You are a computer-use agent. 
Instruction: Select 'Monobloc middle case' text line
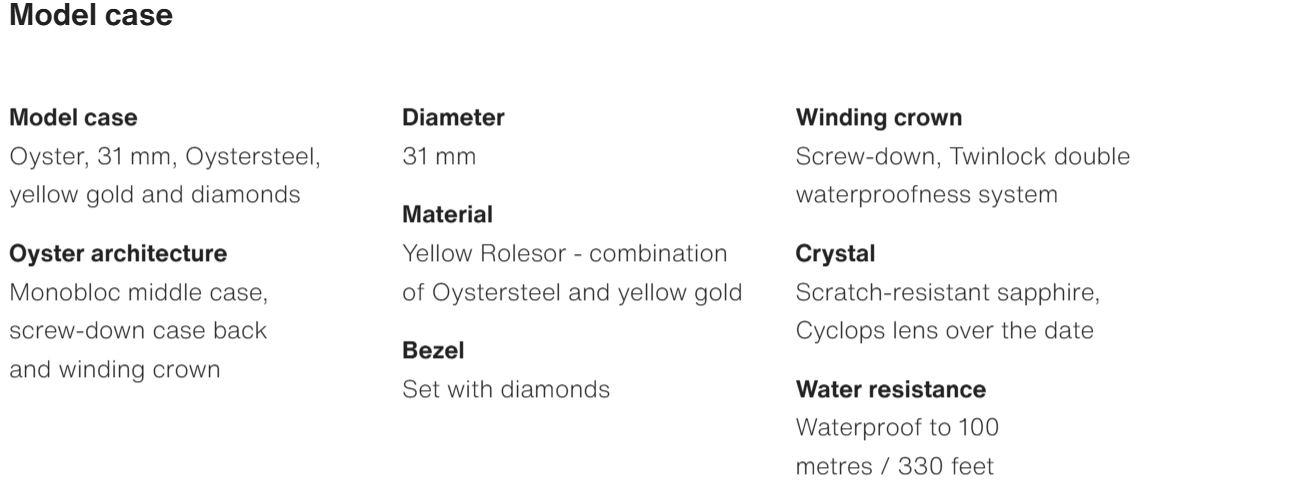[138, 293]
